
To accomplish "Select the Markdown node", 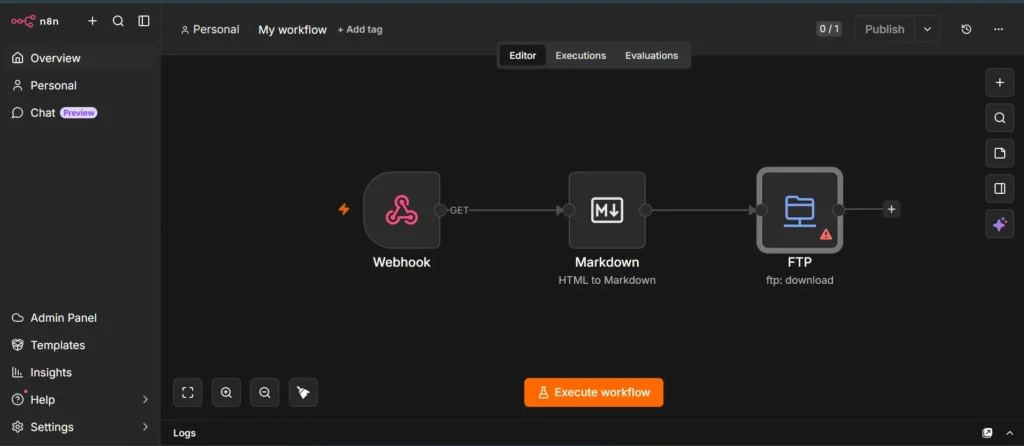I will (x=607, y=210).
